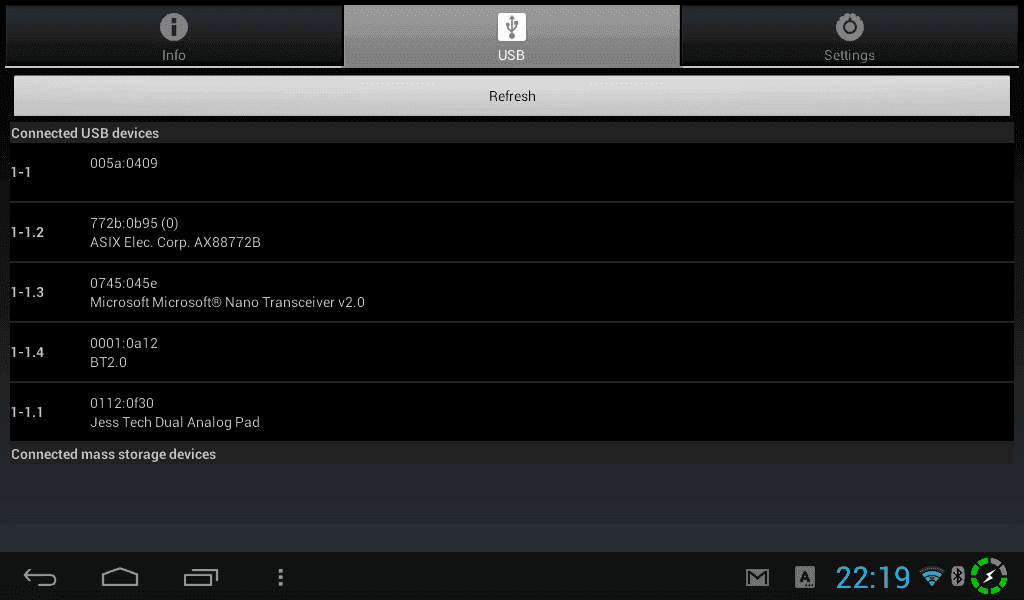The image size is (1024, 600).
Task: Open the Info tab
Action: (x=174, y=37)
